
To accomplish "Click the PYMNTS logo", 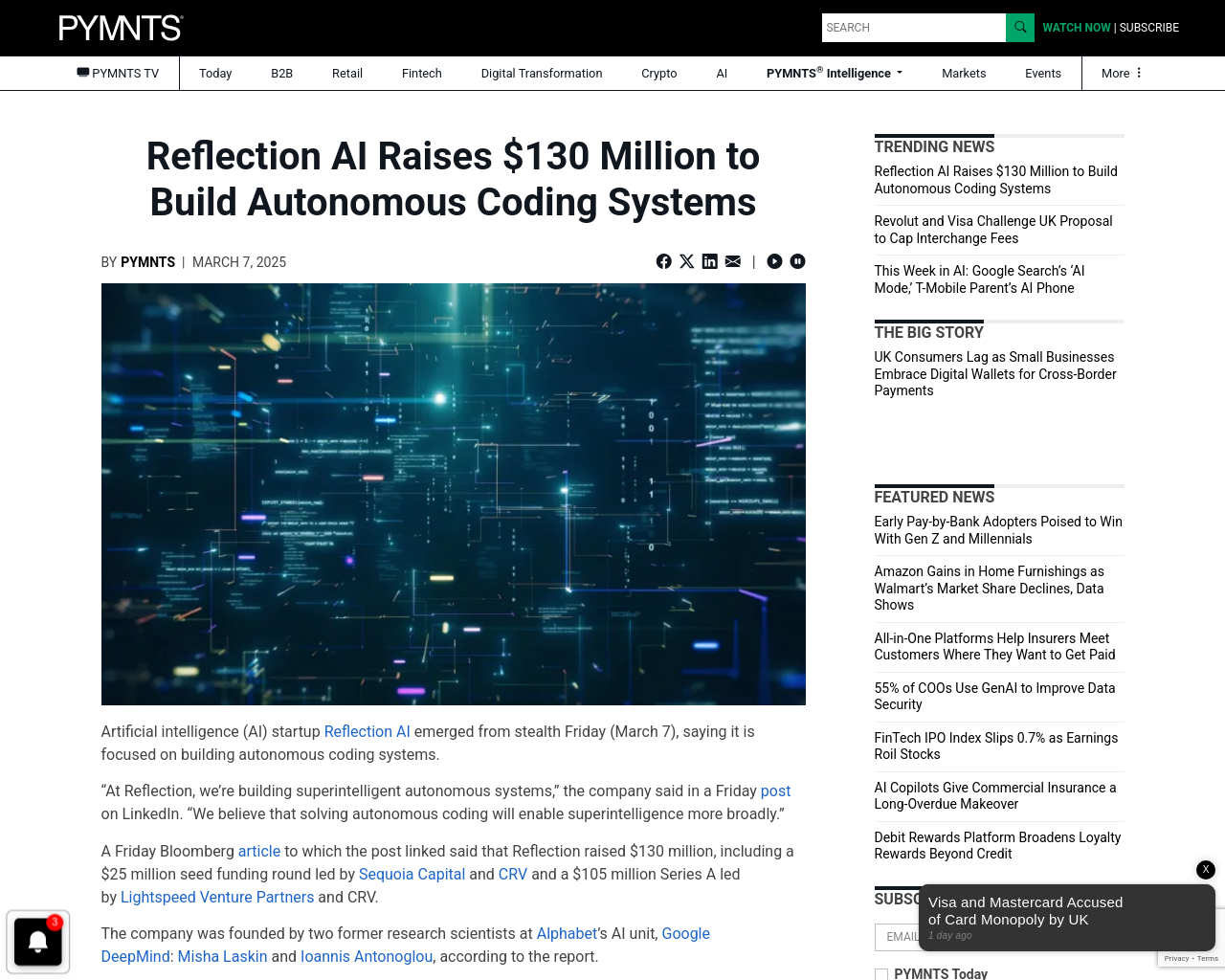I will coord(121,28).
